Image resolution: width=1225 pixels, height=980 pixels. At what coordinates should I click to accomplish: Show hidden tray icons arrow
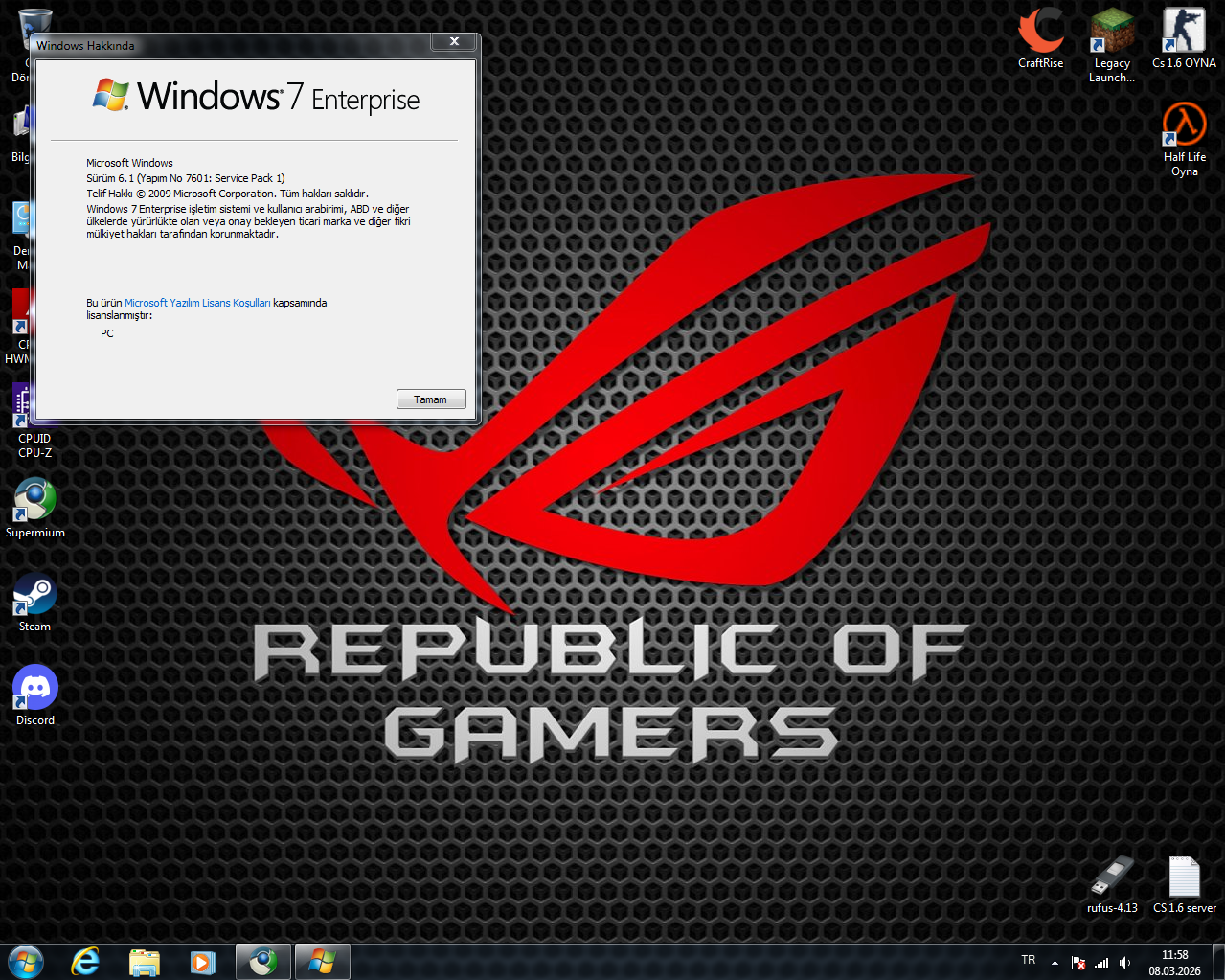pos(1055,963)
